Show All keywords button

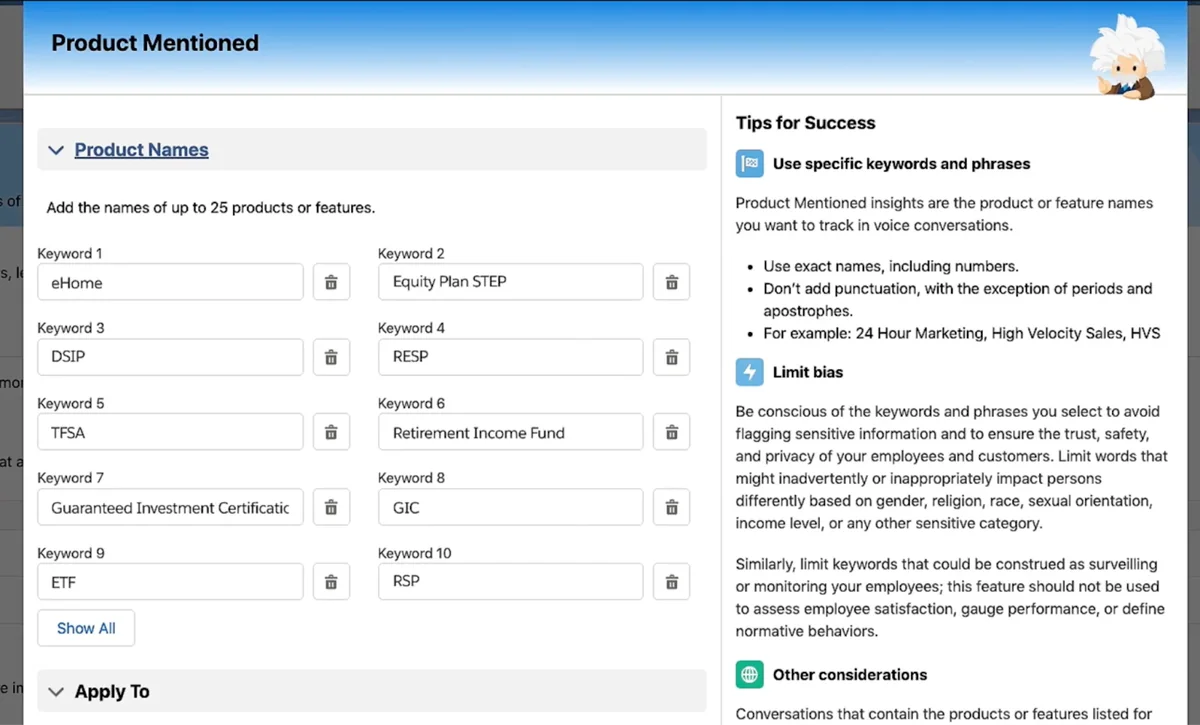click(x=86, y=628)
